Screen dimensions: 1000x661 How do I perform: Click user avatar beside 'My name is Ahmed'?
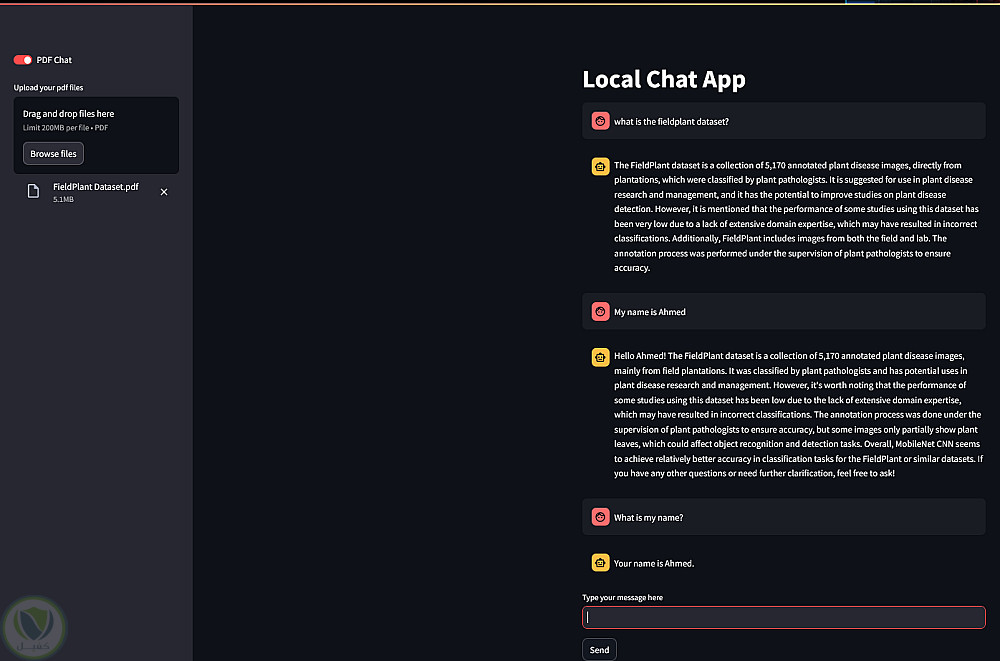[x=600, y=312]
